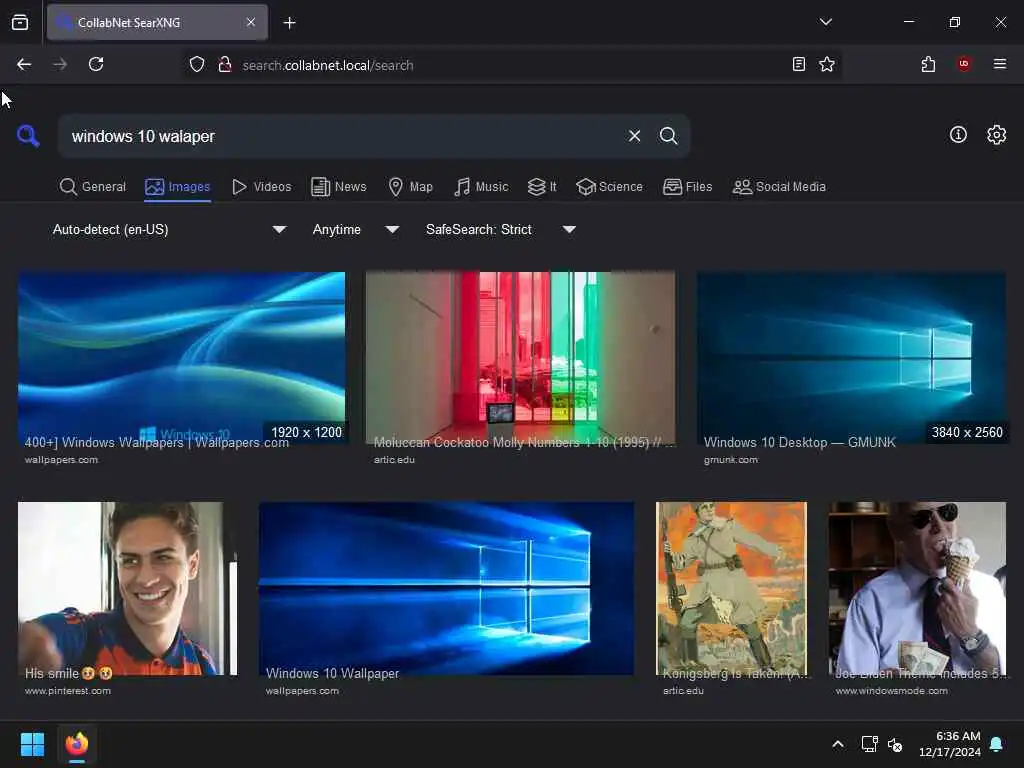Open the Moluccan Cockatoo Molly Numbers image

[x=520, y=358]
